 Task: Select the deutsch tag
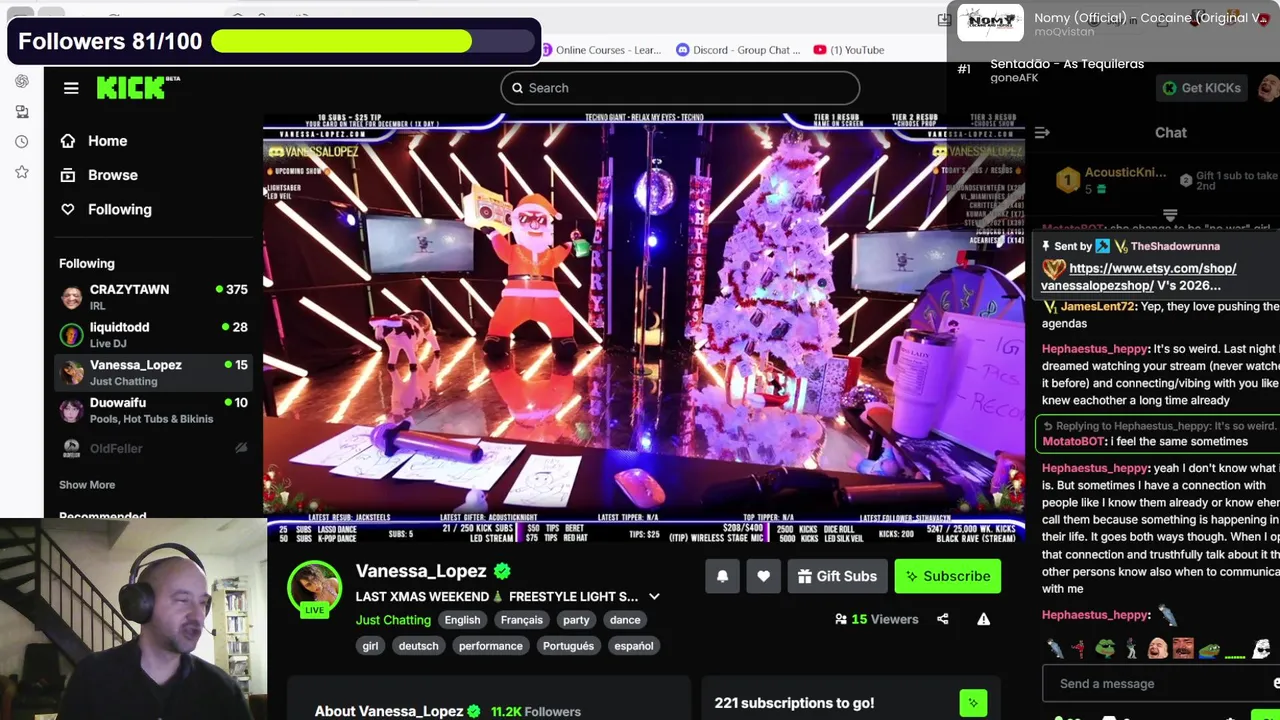pyautogui.click(x=418, y=646)
